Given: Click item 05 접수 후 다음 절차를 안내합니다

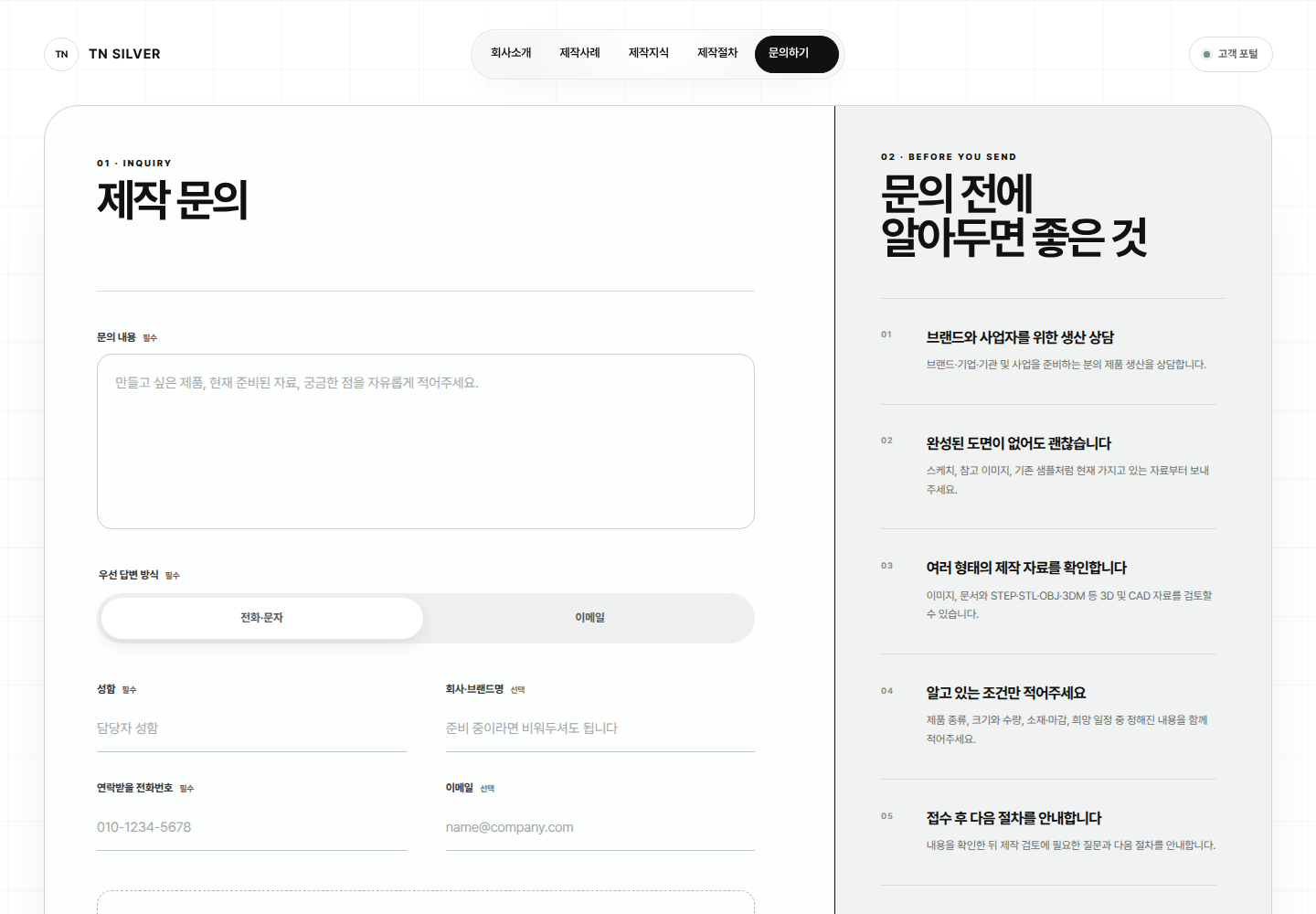Looking at the screenshot, I should [x=1048, y=831].
